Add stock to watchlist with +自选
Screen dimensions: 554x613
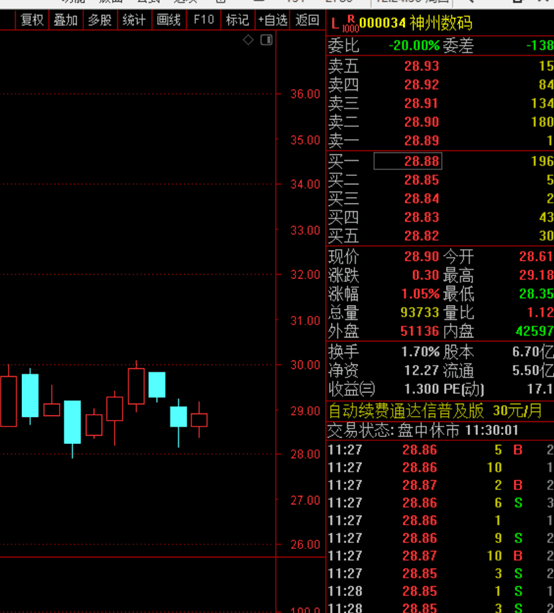click(273, 20)
